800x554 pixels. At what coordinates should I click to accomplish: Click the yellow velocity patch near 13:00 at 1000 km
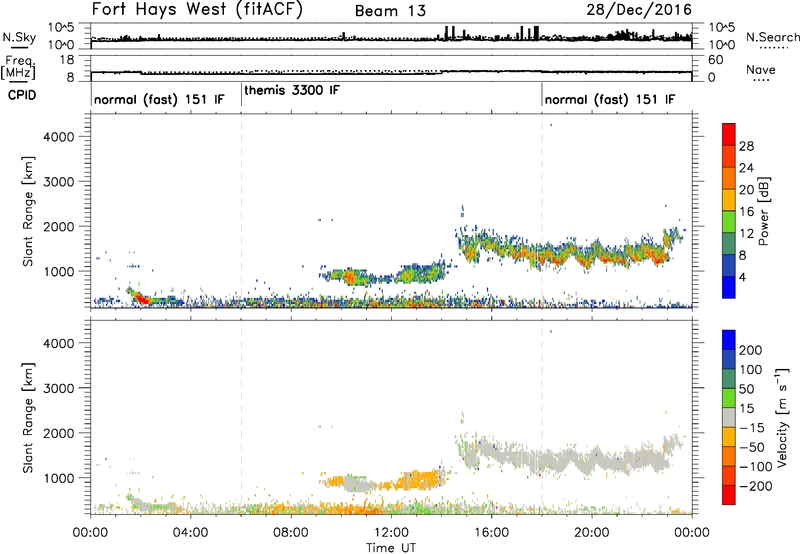pyautogui.click(x=419, y=480)
